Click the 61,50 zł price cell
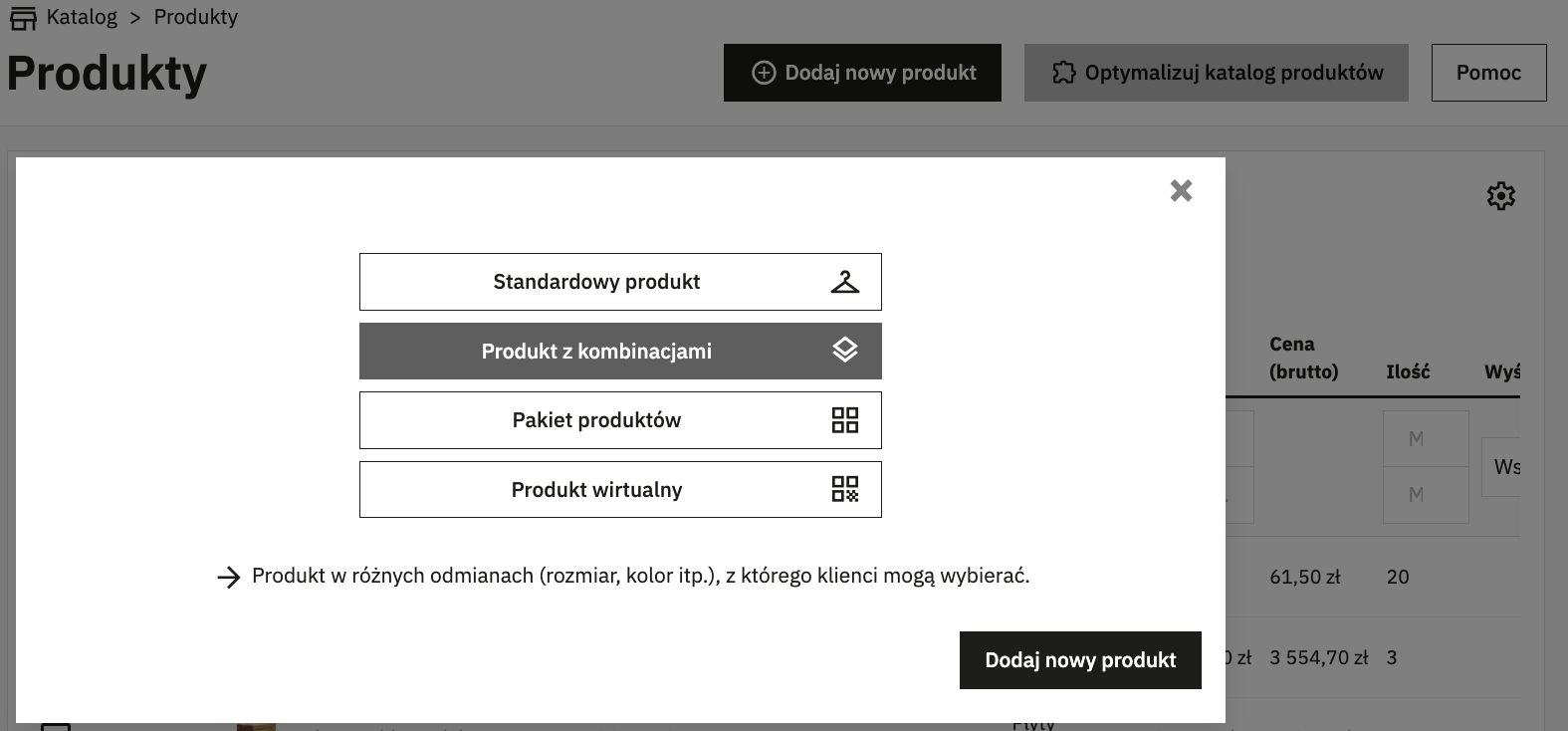This screenshot has width=1568, height=731. tap(1304, 577)
